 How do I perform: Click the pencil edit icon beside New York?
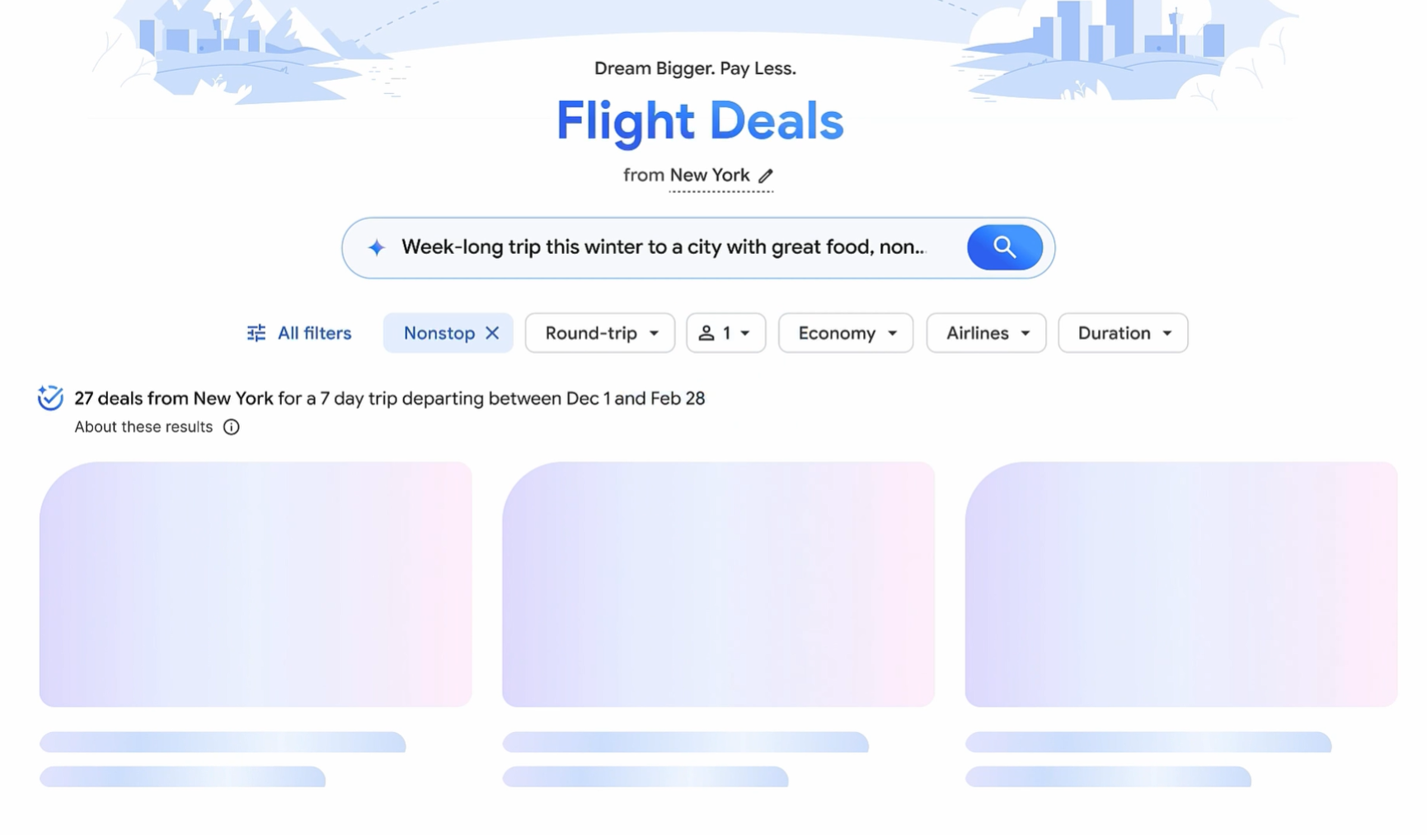click(x=766, y=176)
